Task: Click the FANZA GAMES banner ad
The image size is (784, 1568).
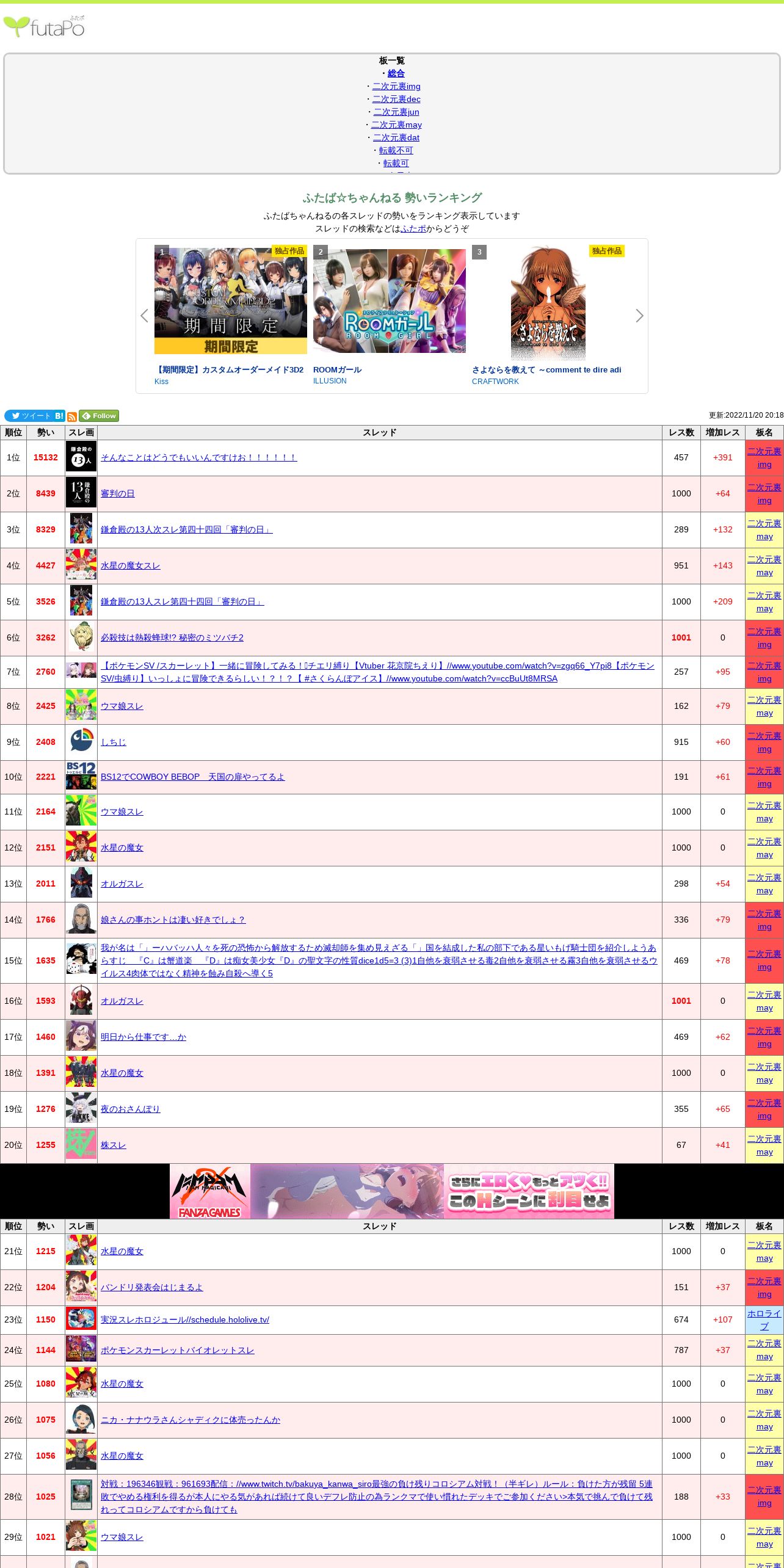Action: point(392,1191)
